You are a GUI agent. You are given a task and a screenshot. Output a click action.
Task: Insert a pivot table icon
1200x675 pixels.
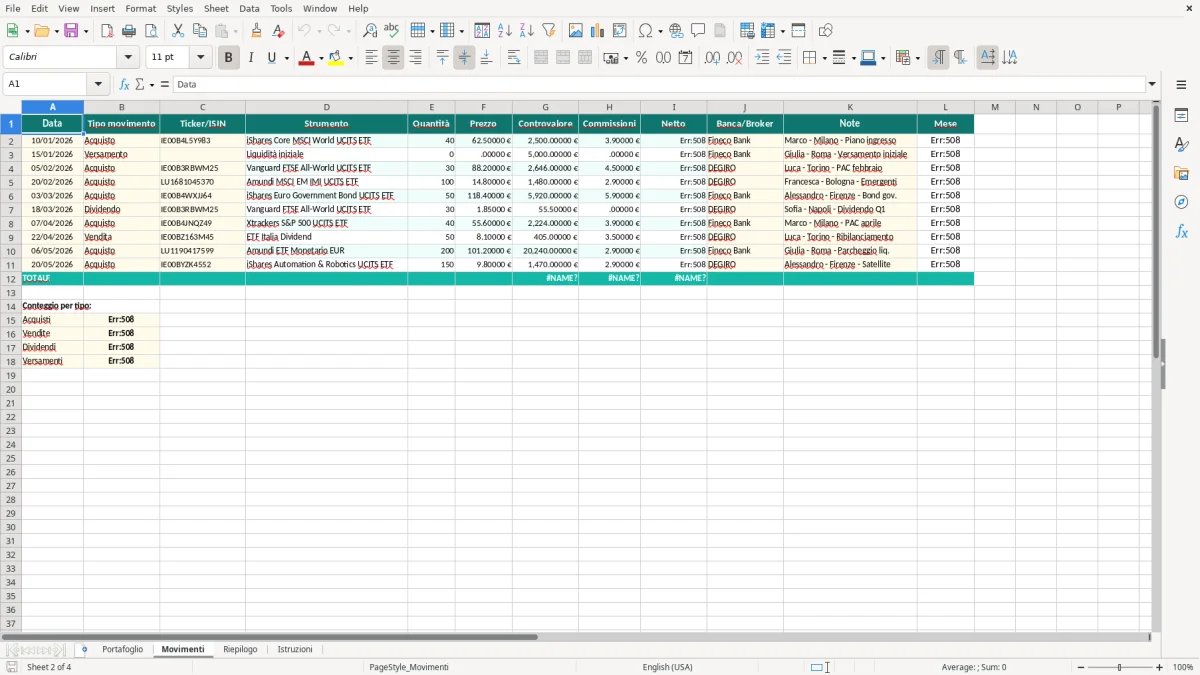coord(620,31)
